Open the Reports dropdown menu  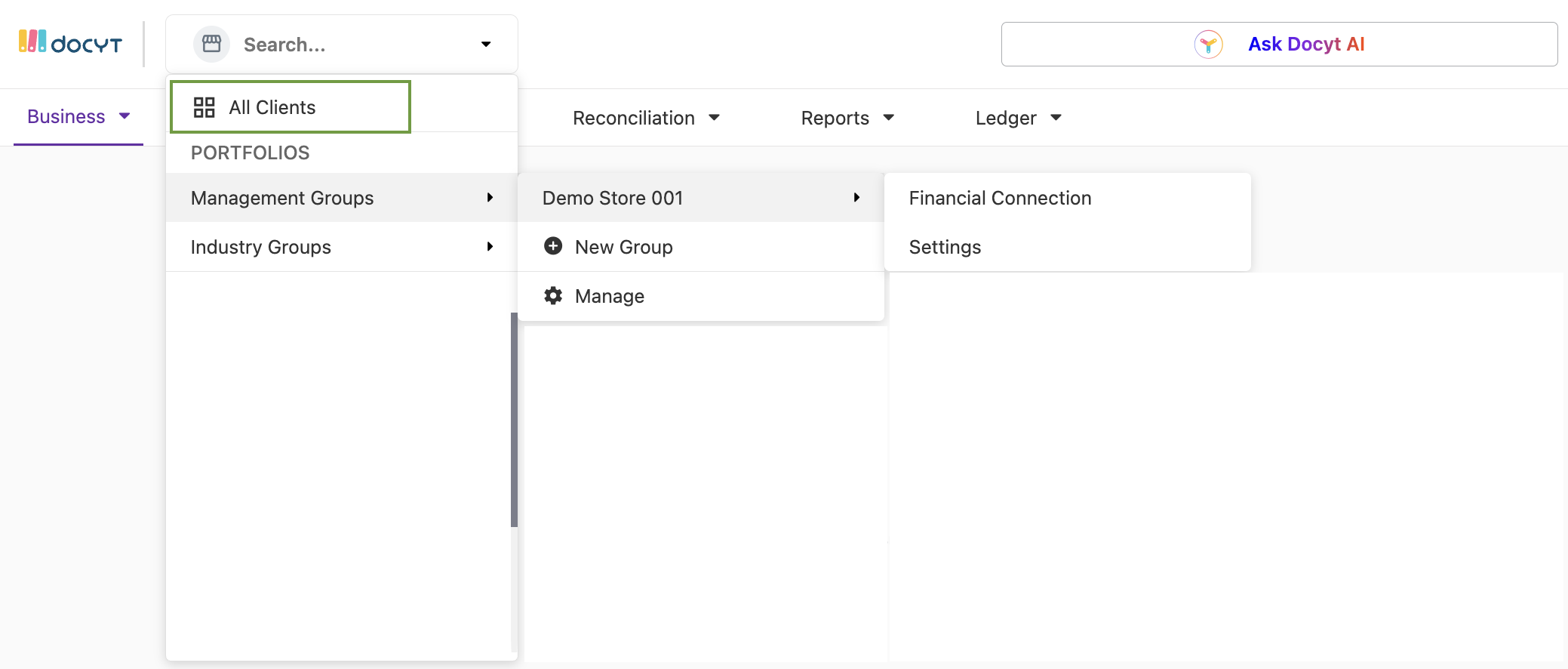pyautogui.click(x=847, y=118)
